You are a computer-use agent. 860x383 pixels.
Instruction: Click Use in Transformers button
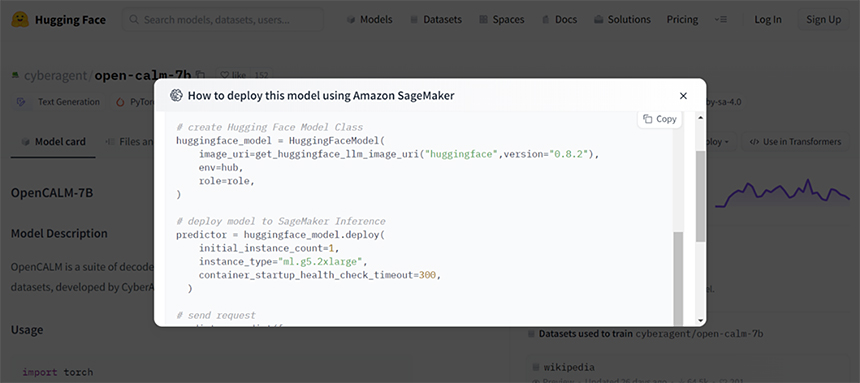coord(795,142)
